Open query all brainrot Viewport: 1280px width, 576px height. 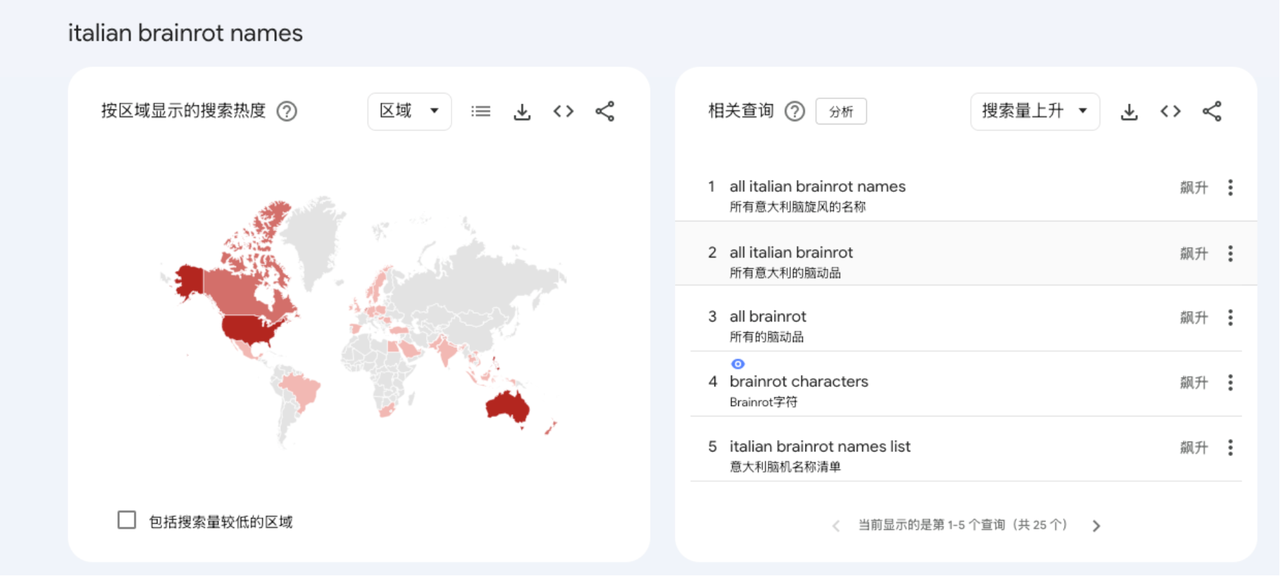768,316
